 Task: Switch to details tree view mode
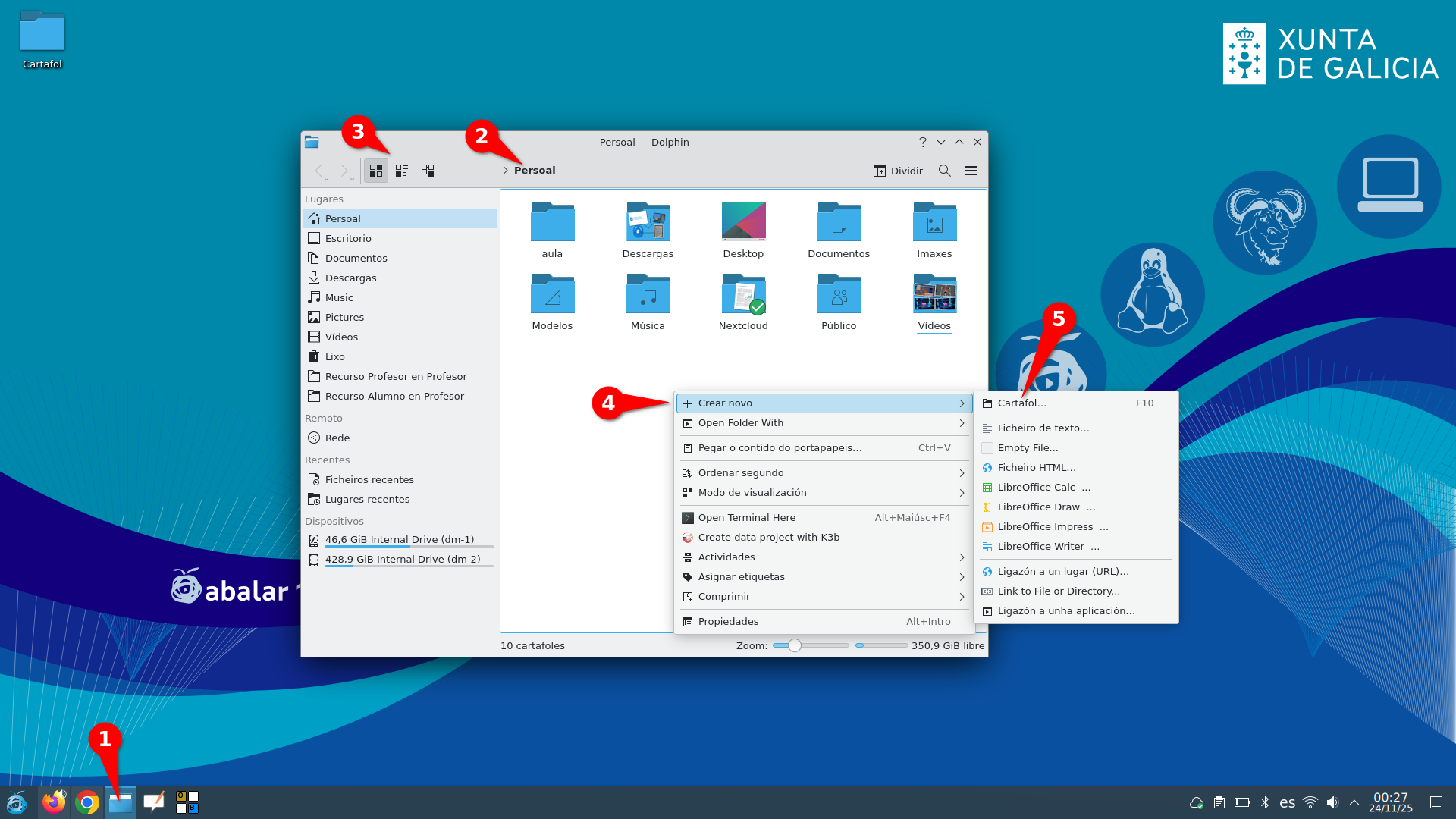428,171
